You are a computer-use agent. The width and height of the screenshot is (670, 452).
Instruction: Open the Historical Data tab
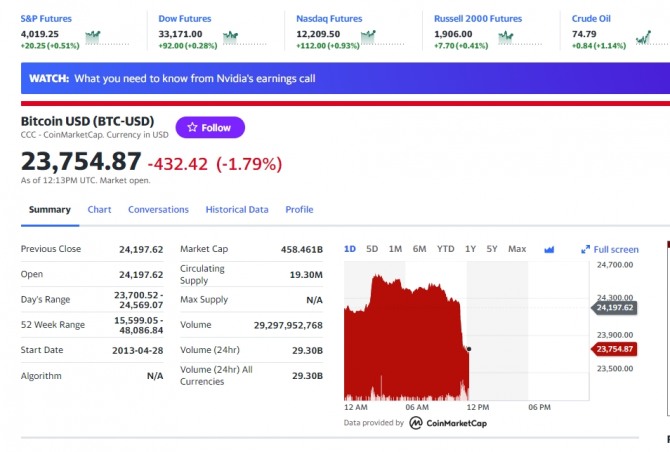click(237, 210)
